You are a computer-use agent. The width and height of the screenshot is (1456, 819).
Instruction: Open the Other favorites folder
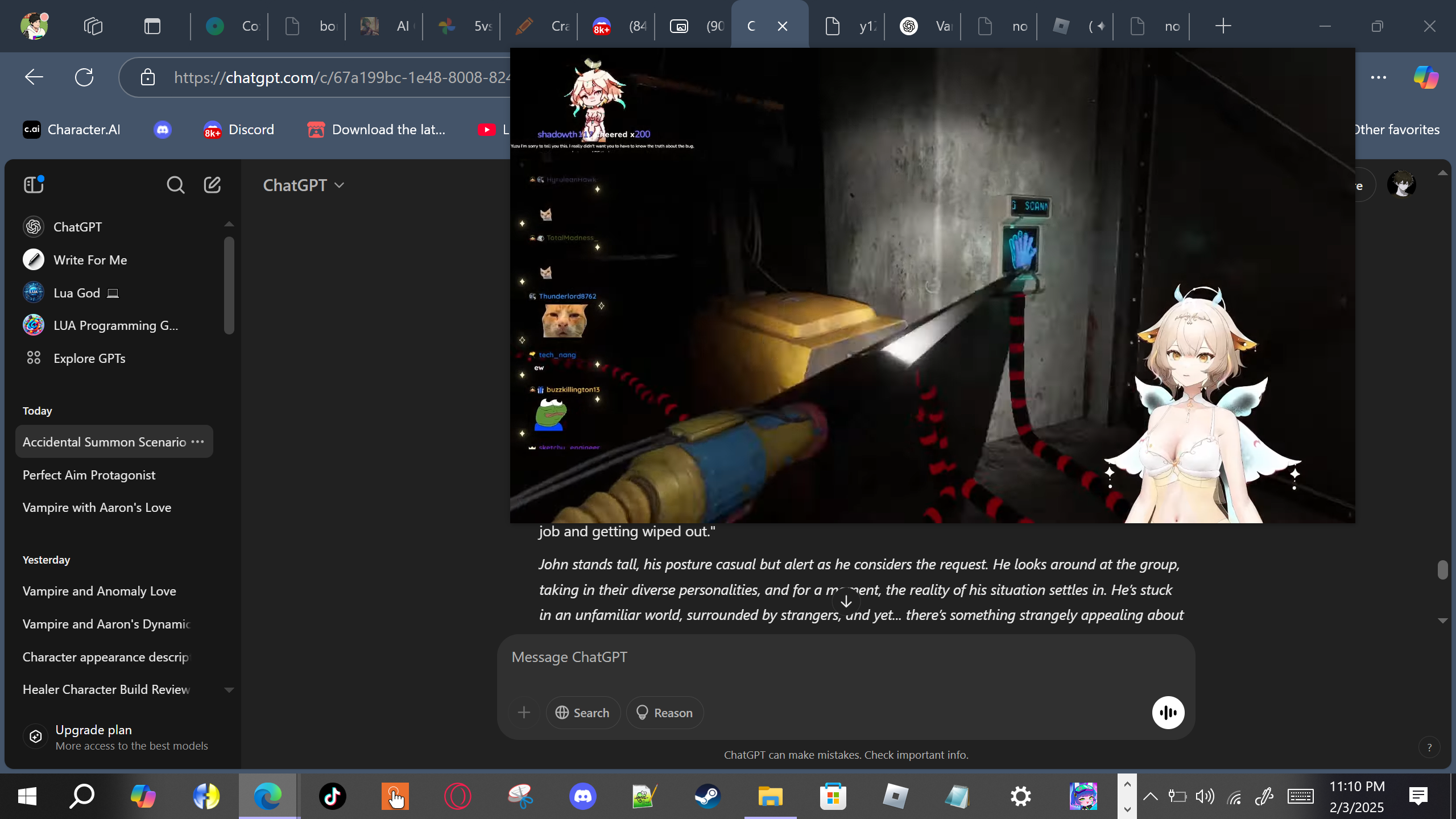(x=1397, y=130)
